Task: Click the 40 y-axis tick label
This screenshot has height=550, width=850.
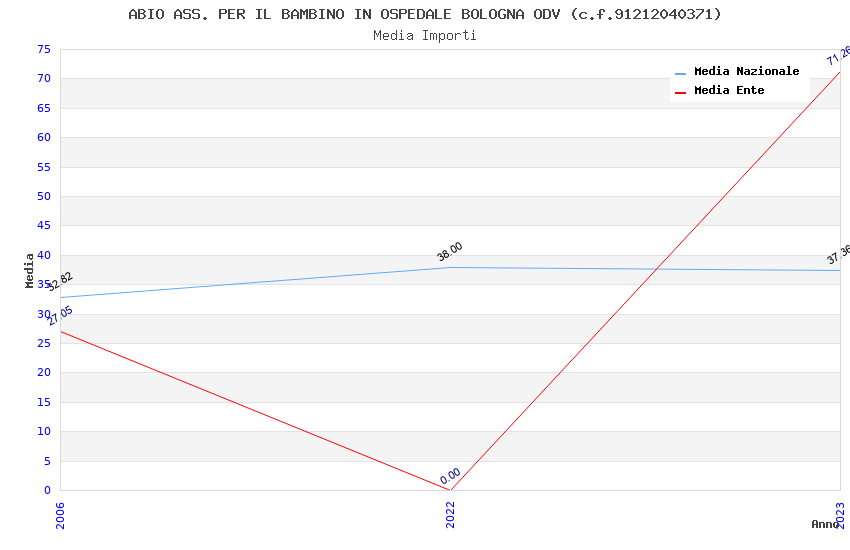Action: [x=44, y=255]
